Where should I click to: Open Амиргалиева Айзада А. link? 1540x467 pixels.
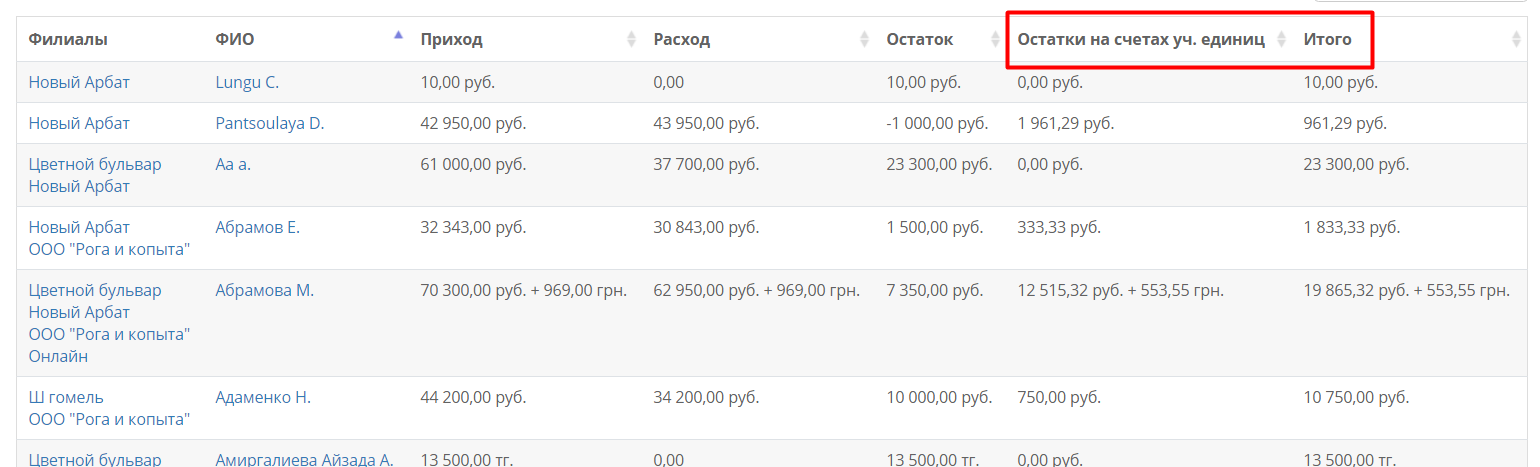pos(304,459)
